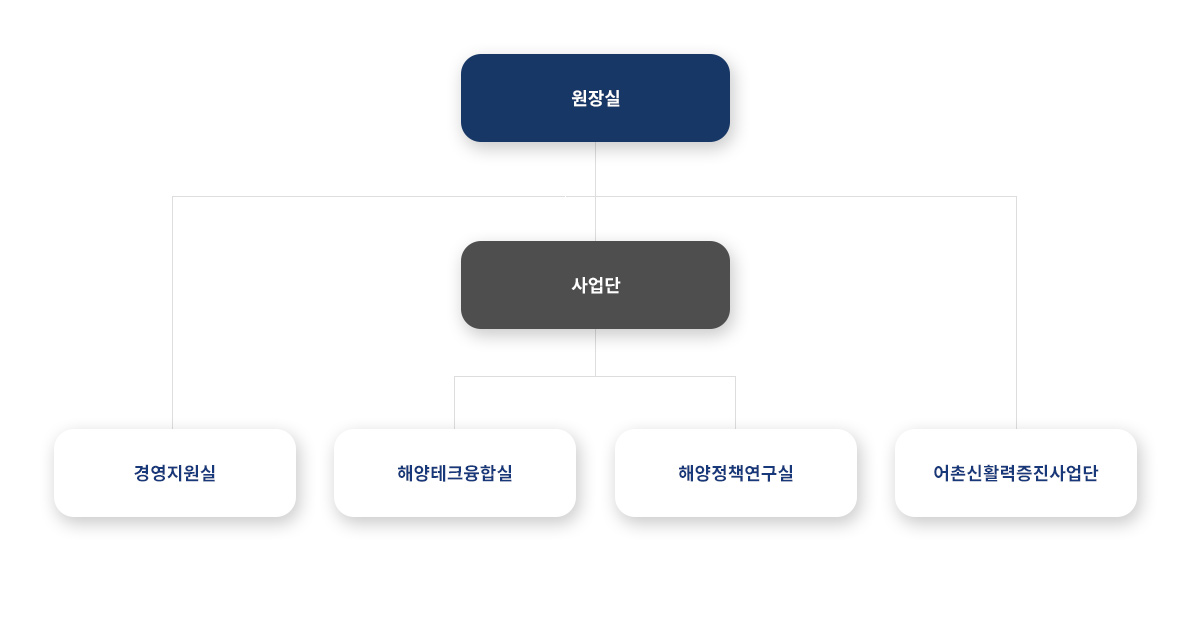
Task: Click vertical connector directly below 사업단 box
Action: [595, 352]
